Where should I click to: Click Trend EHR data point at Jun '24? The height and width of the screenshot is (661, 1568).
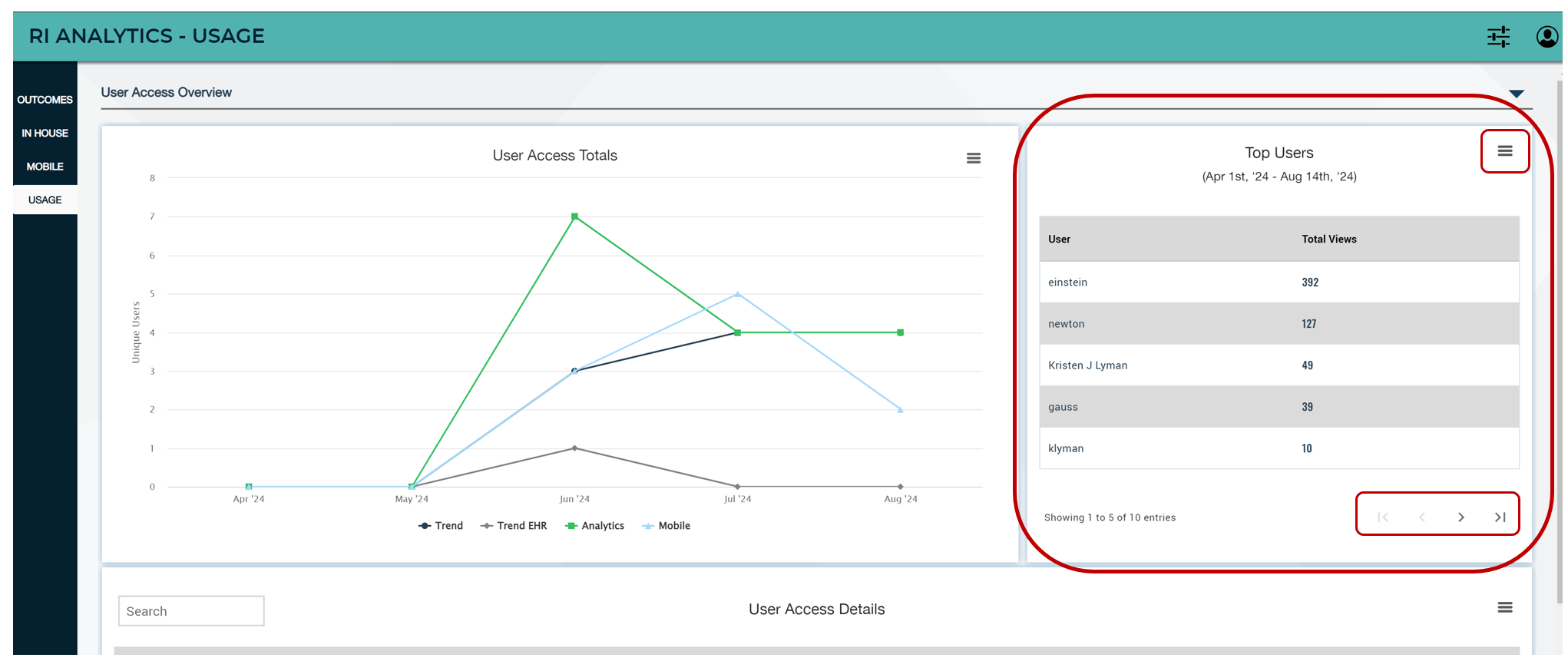pyautogui.click(x=574, y=448)
